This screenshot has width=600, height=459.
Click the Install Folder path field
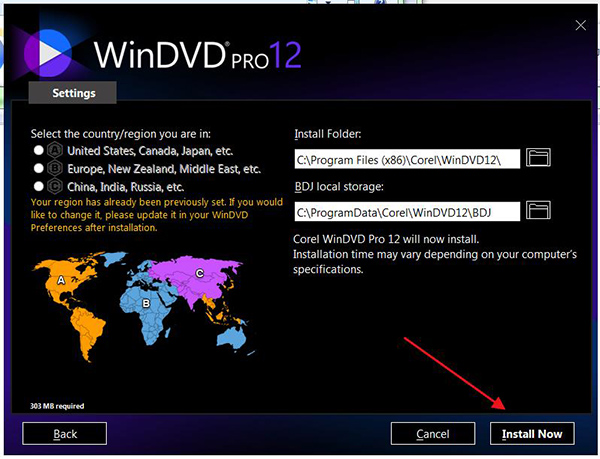click(x=407, y=159)
